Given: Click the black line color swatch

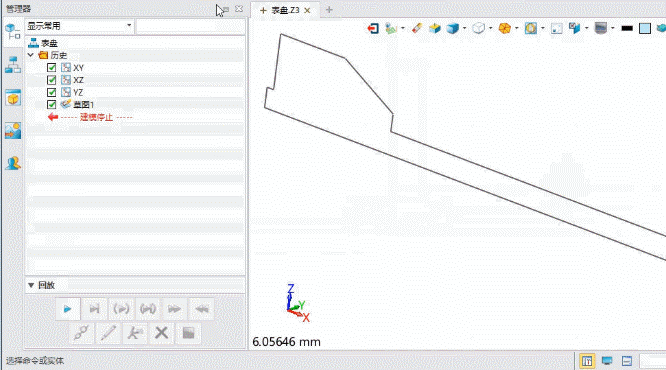Looking at the screenshot, I should click(x=627, y=28).
